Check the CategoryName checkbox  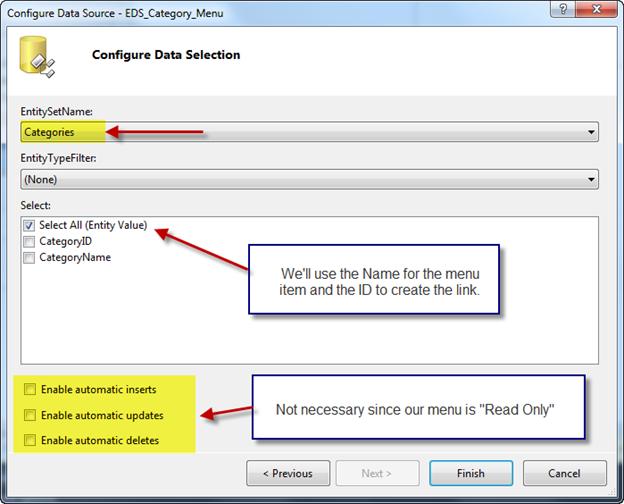pyautogui.click(x=29, y=257)
